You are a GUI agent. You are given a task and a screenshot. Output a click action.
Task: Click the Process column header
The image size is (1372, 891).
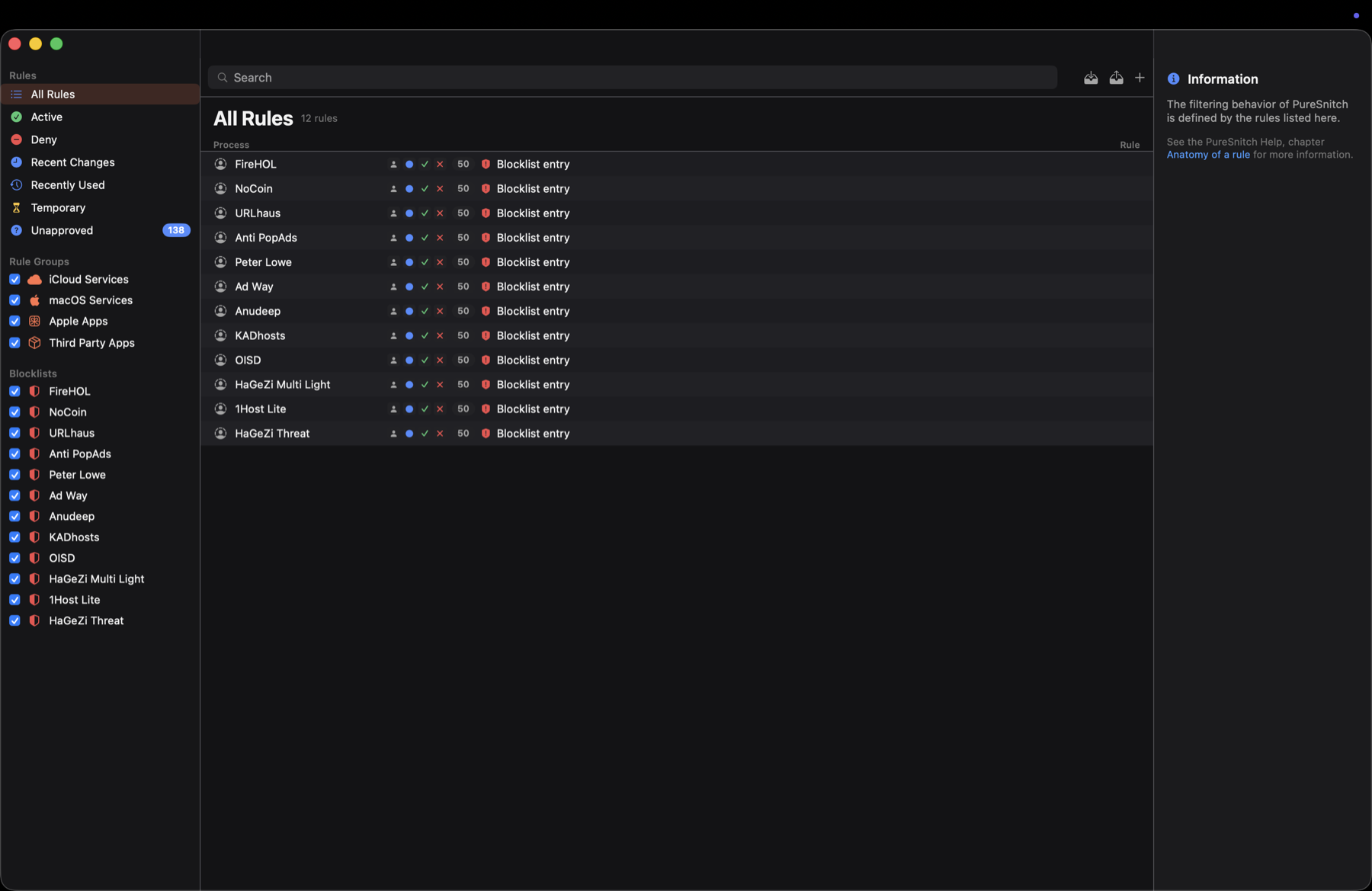coord(231,145)
